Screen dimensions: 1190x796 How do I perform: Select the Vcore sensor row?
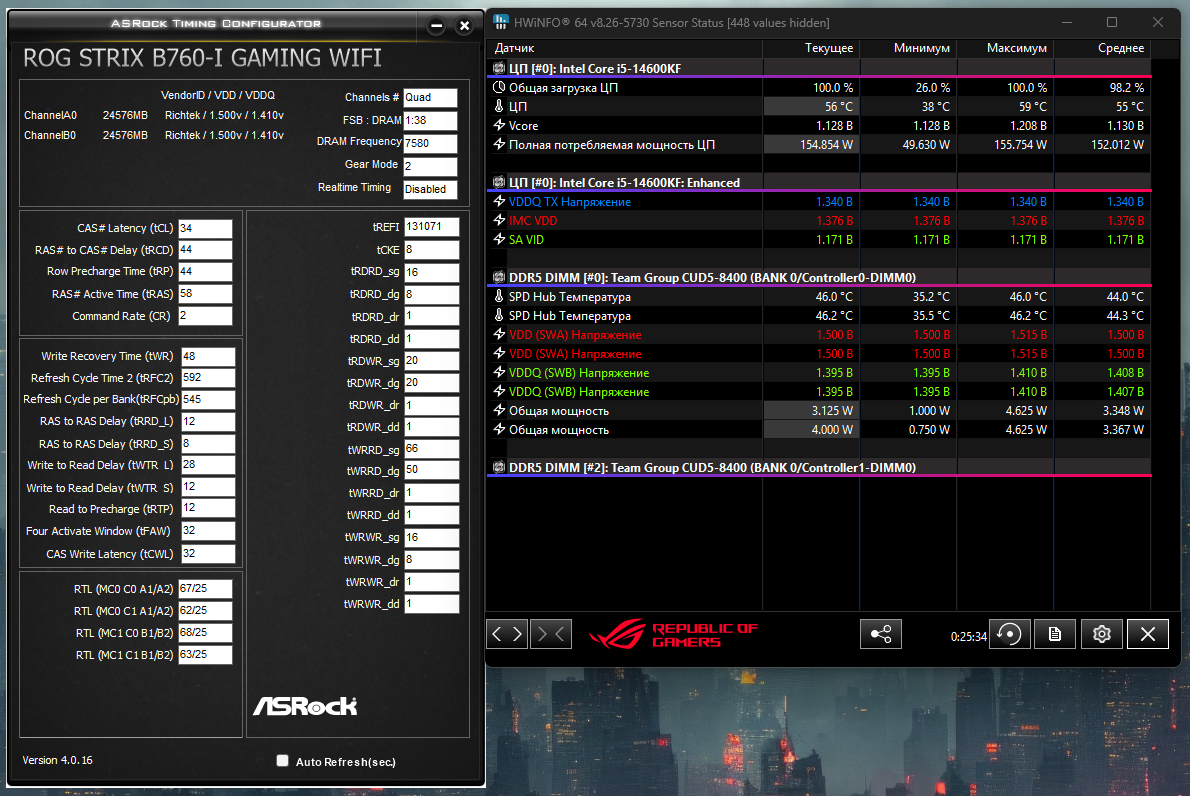click(819, 125)
